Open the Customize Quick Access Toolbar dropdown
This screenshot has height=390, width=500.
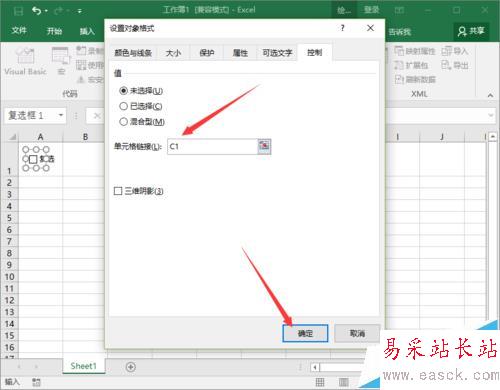click(x=79, y=11)
